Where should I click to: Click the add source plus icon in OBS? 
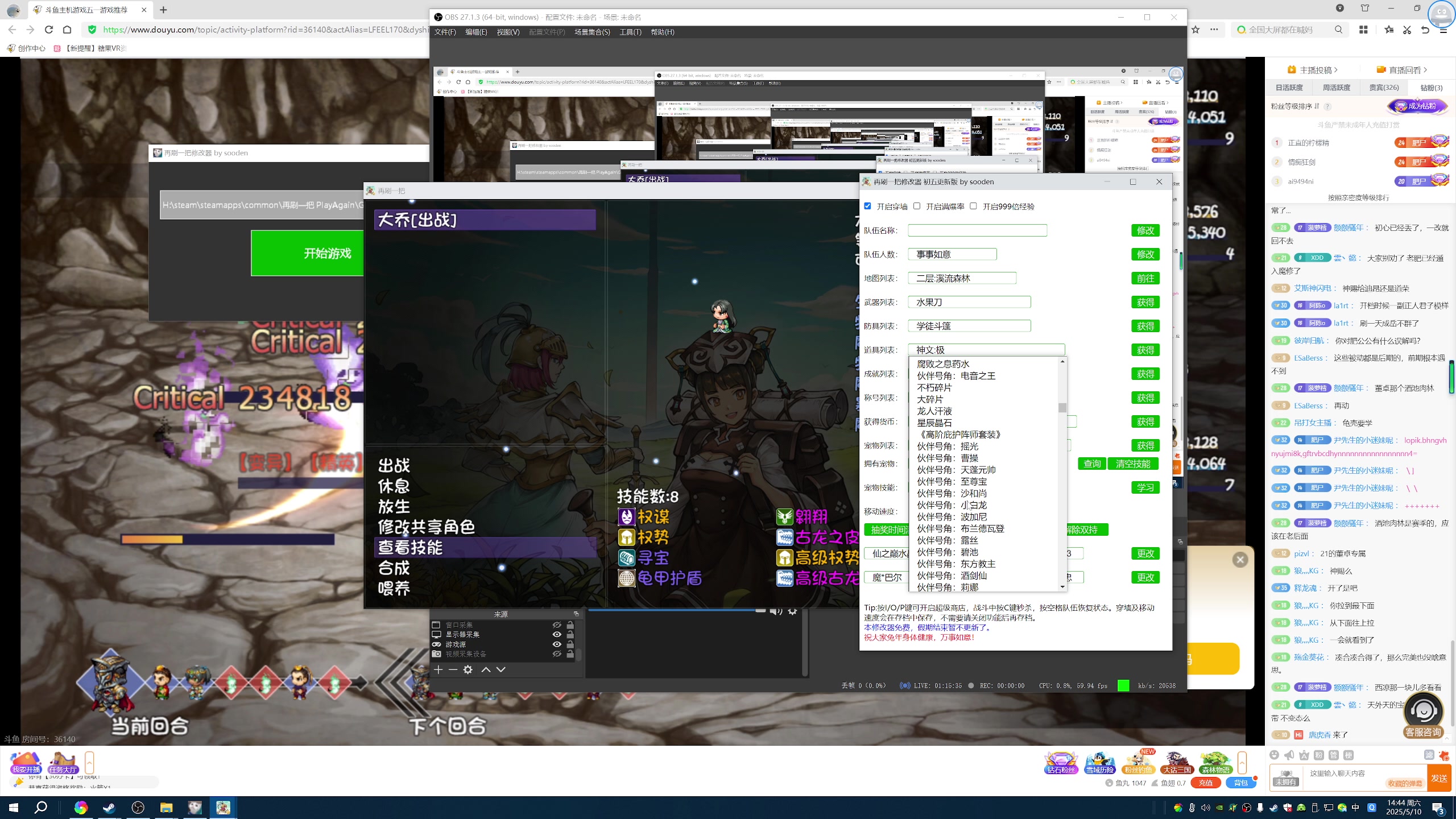click(438, 669)
